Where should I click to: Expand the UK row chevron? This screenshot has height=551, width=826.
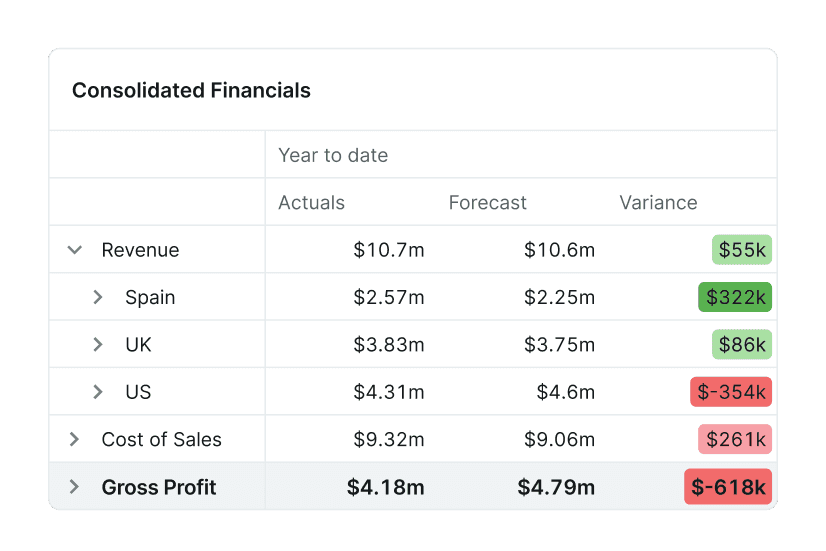coord(98,345)
